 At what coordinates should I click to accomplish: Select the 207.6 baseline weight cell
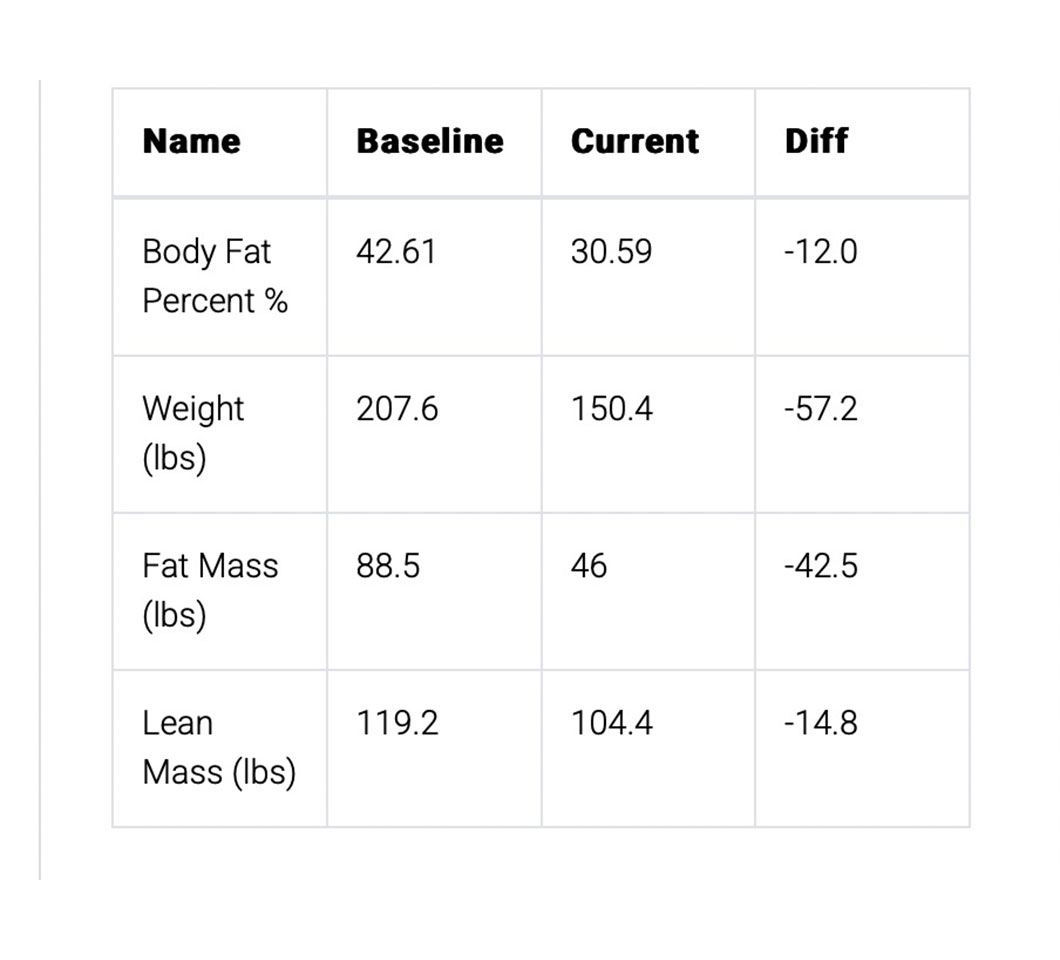click(x=398, y=409)
